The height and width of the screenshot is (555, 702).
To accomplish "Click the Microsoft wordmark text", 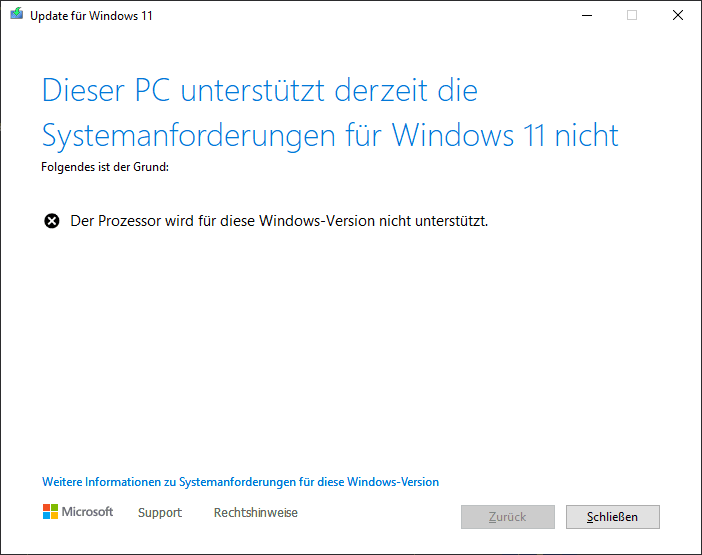I will pyautogui.click(x=87, y=512).
